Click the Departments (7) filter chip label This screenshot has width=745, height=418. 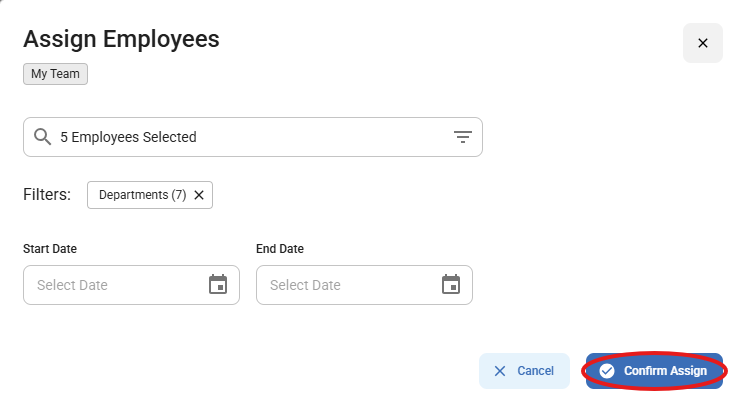tap(142, 195)
